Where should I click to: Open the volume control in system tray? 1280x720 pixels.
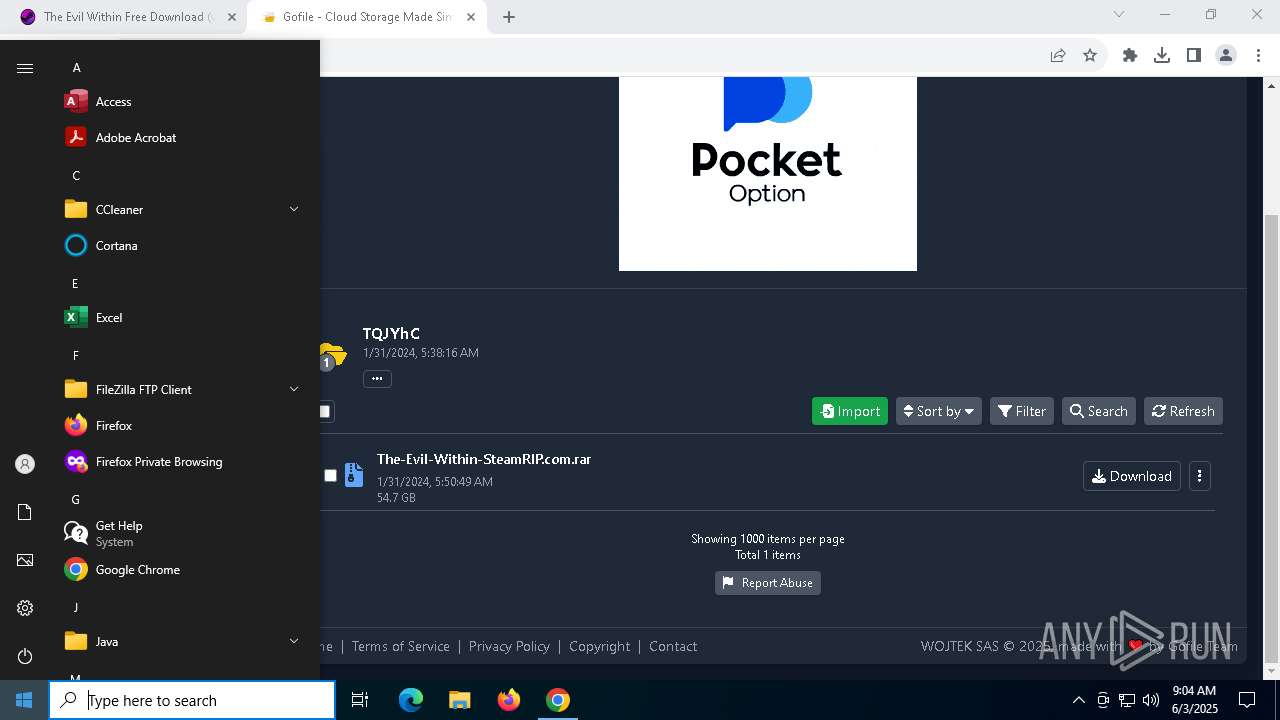point(1151,700)
